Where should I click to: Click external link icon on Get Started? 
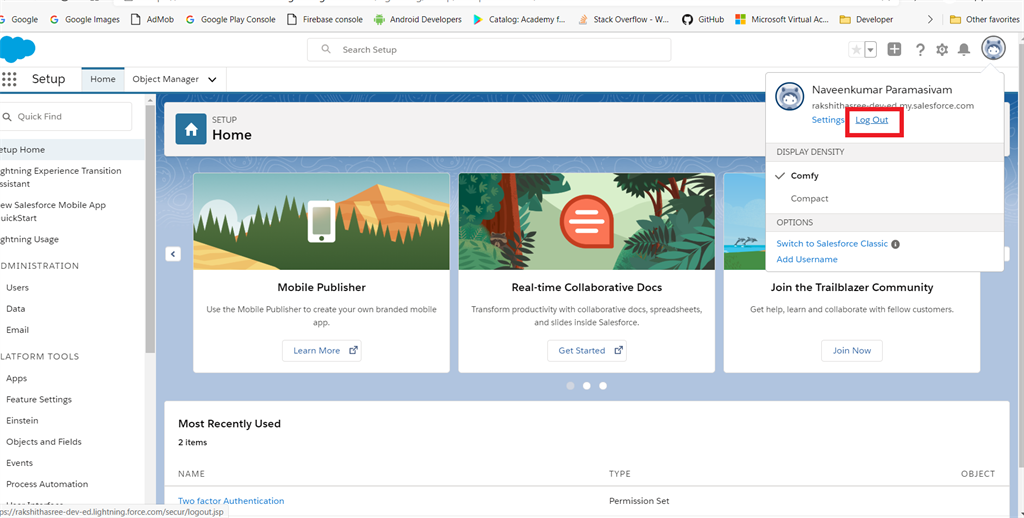[x=618, y=350]
